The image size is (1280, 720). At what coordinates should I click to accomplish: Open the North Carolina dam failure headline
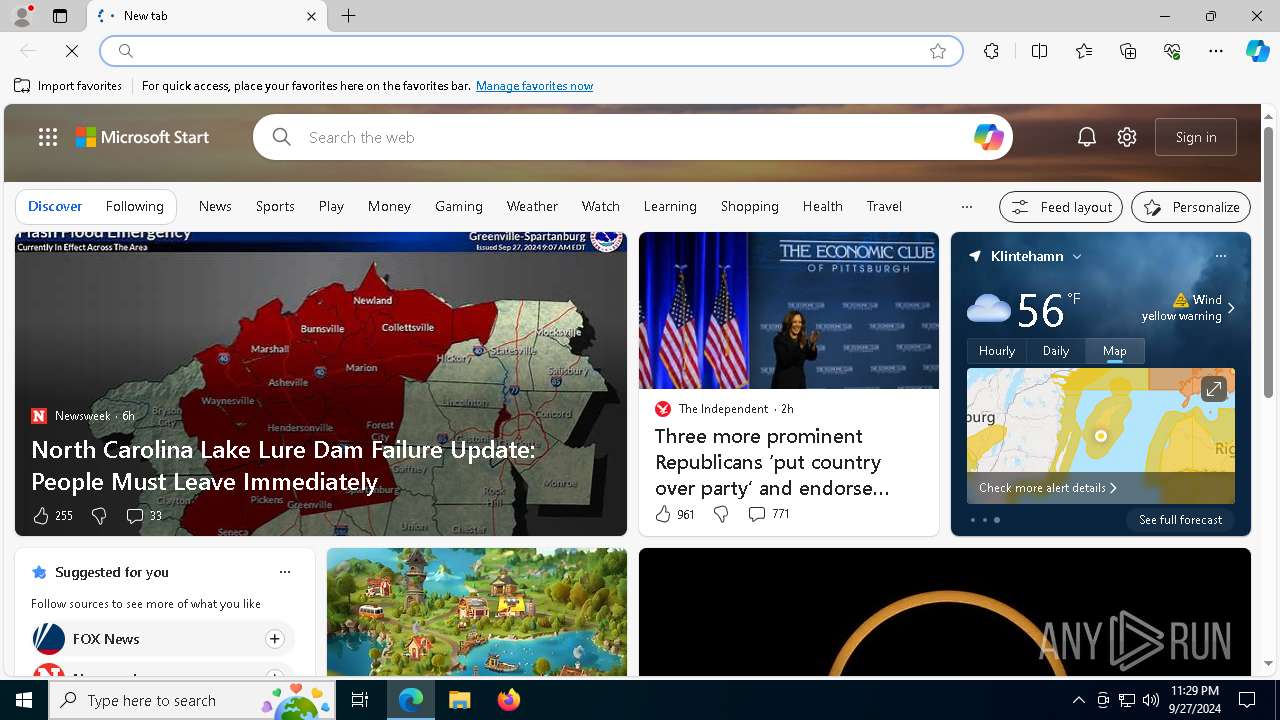pos(283,465)
